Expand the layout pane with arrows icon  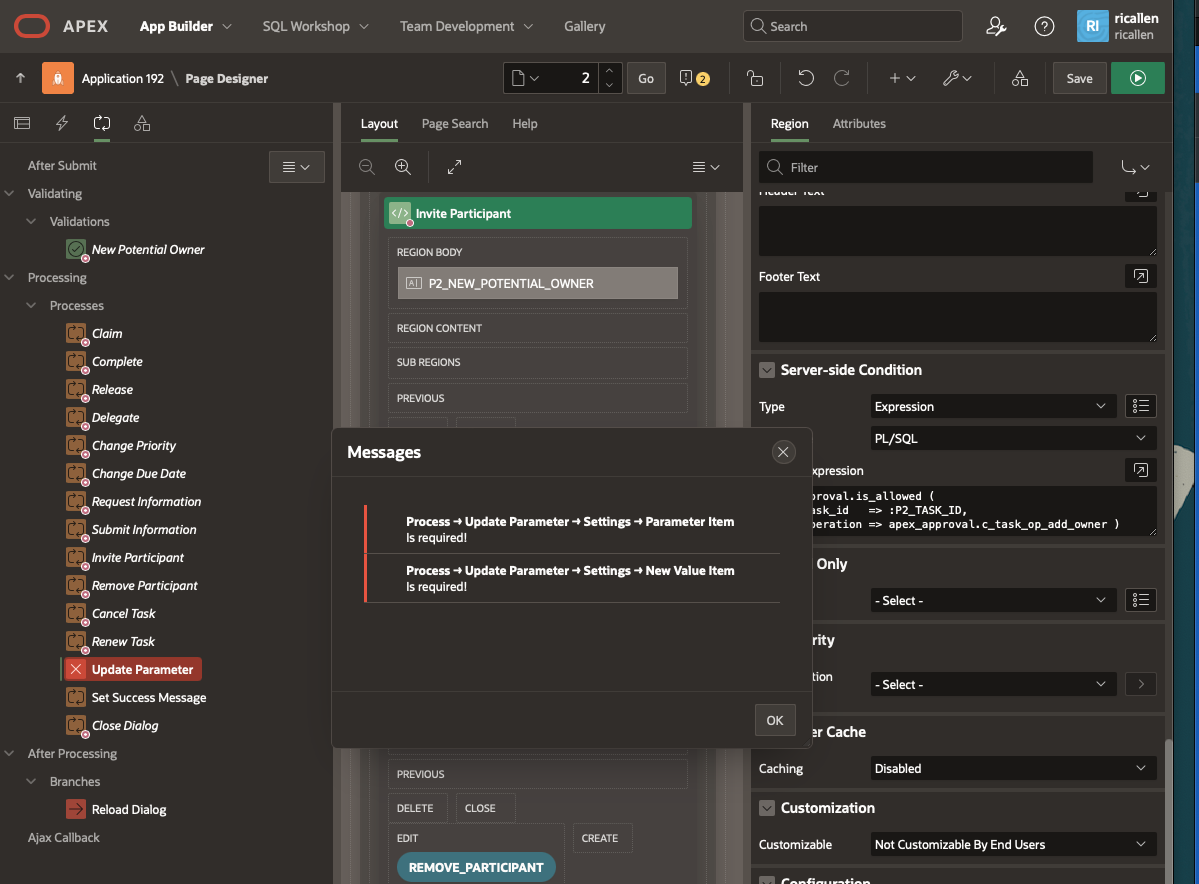(x=454, y=167)
